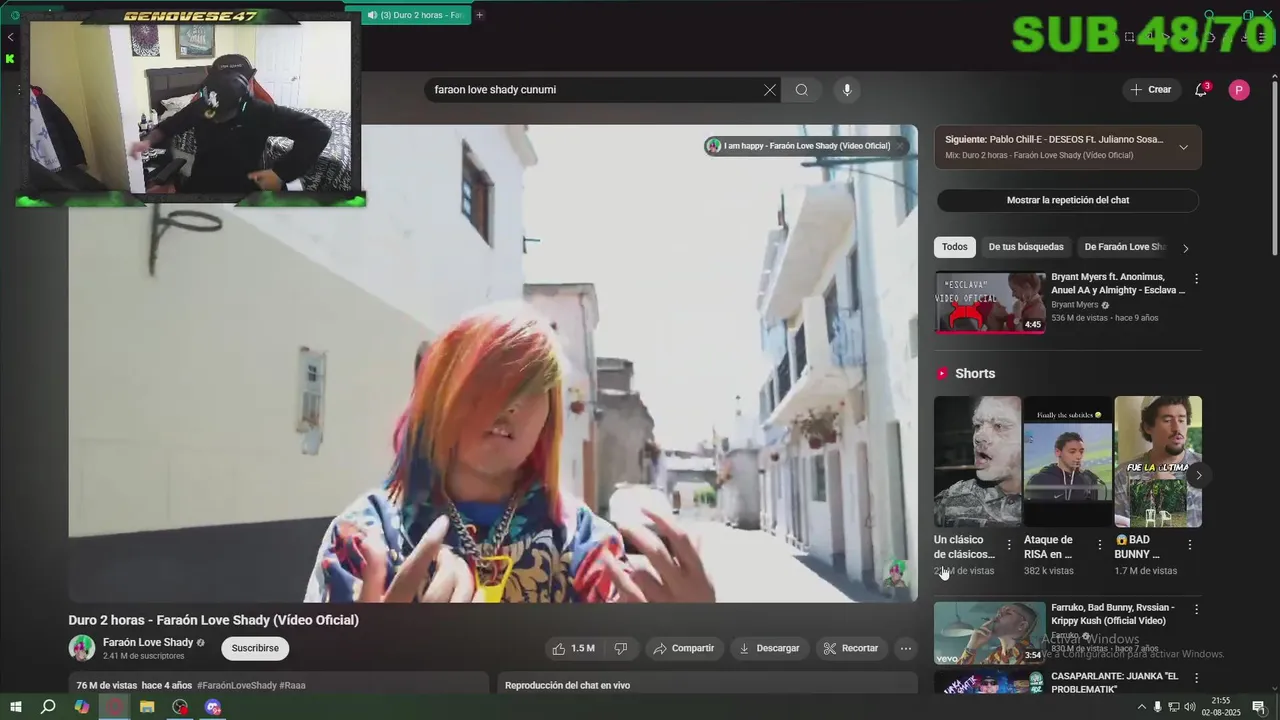1280x720 pixels.
Task: Open options menu for Bryant Myers Esclava video
Action: pyautogui.click(x=1196, y=279)
